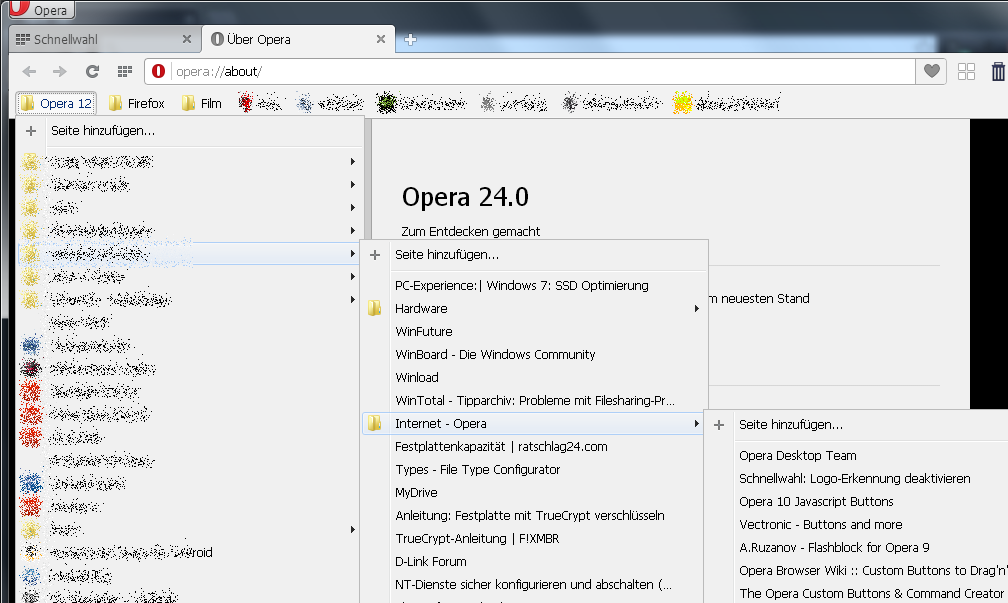This screenshot has height=603, width=1008.
Task: Click the Forward navigation arrow
Action: pyautogui.click(x=59, y=71)
